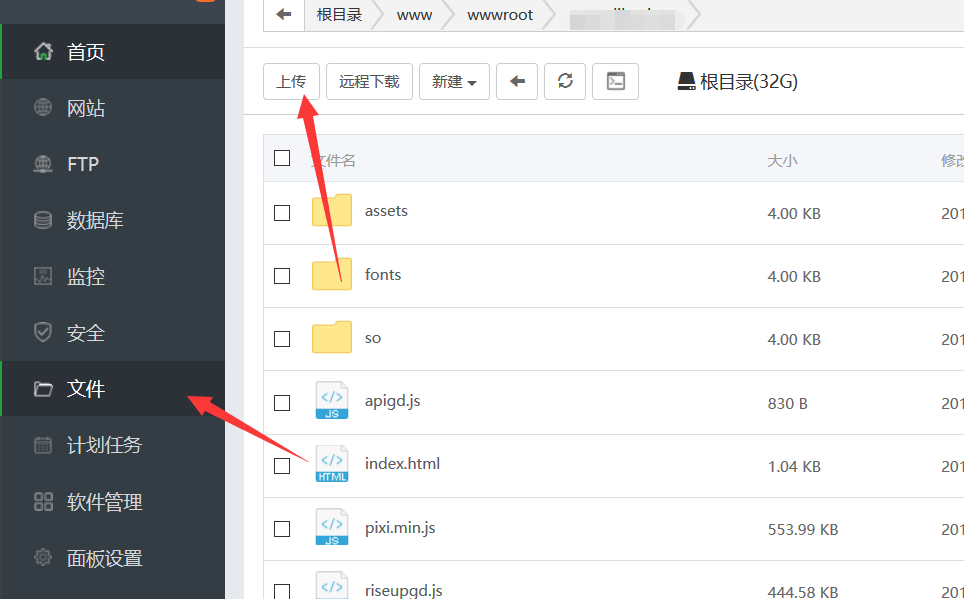This screenshot has width=964, height=599.
Task: Refresh the file list
Action: coord(565,81)
